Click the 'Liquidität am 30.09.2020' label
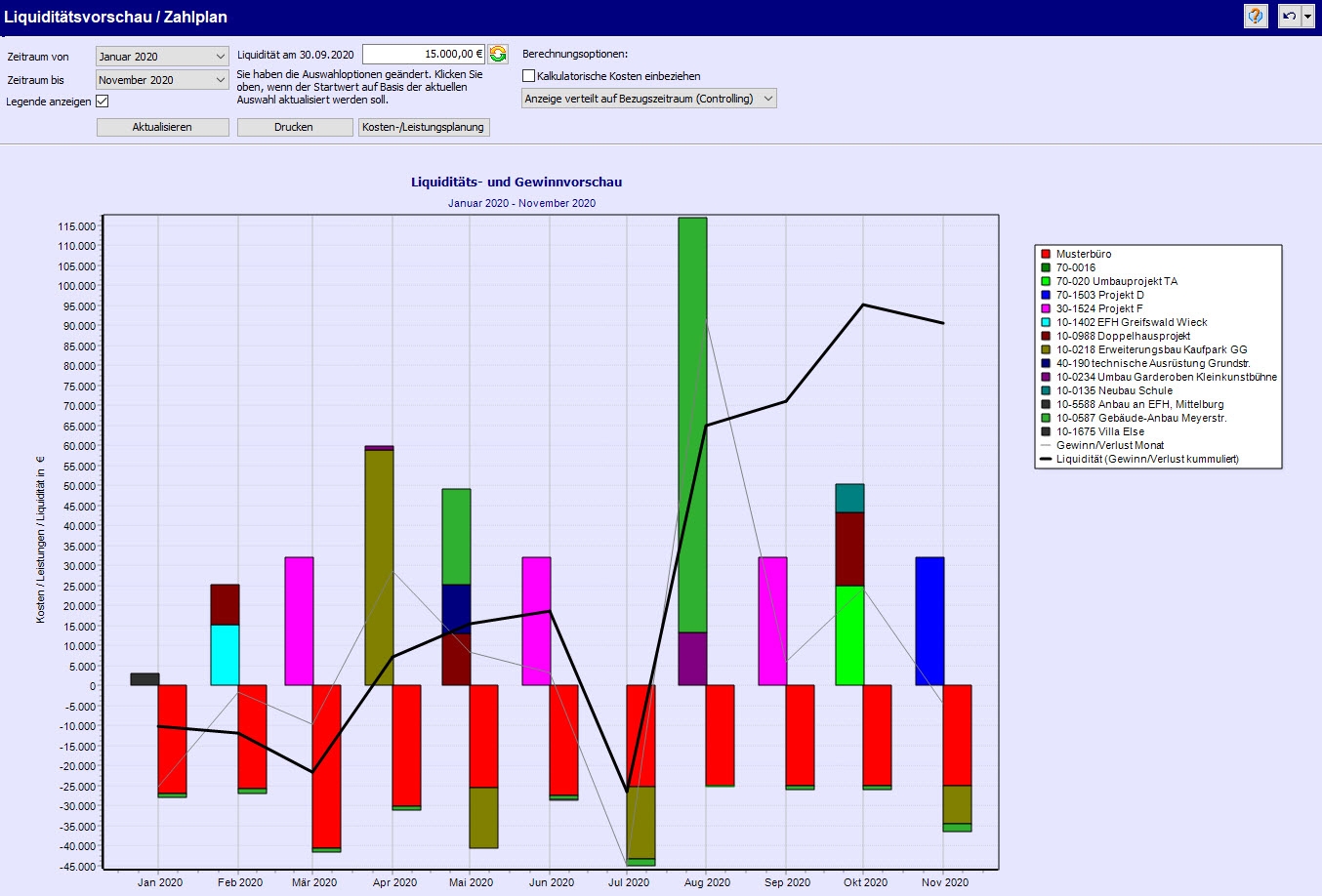The width and height of the screenshot is (1322, 896). pyautogui.click(x=296, y=55)
